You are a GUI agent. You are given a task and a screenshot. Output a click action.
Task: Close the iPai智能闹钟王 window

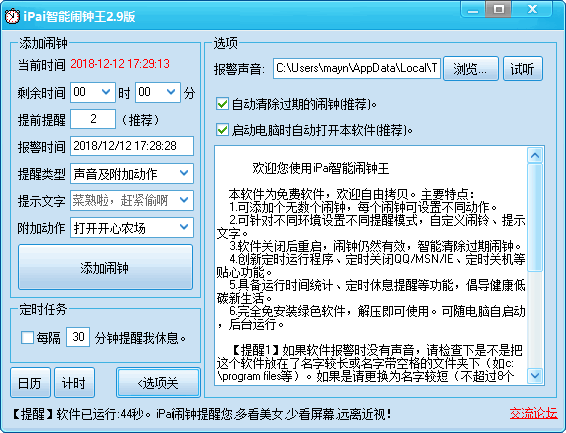pyautogui.click(x=532, y=9)
